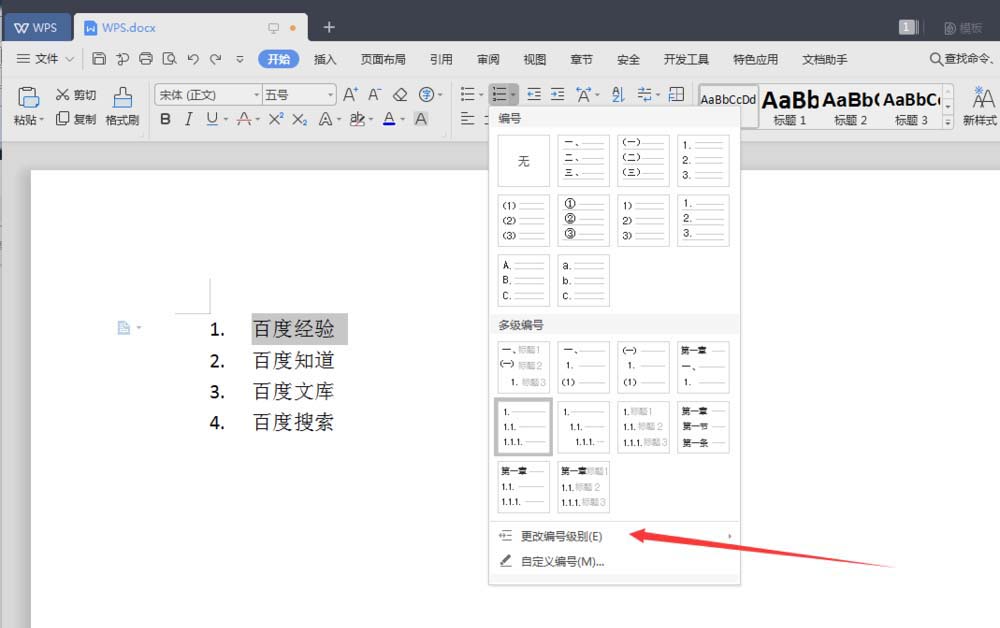This screenshot has height=628, width=1000.
Task: Click the Print icon in quick toolbar
Action: pos(146,59)
